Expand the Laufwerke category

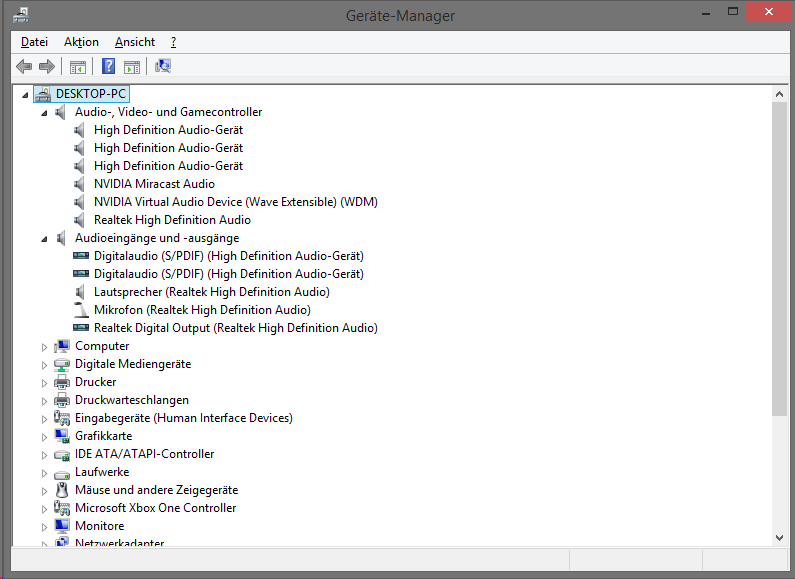coord(44,473)
